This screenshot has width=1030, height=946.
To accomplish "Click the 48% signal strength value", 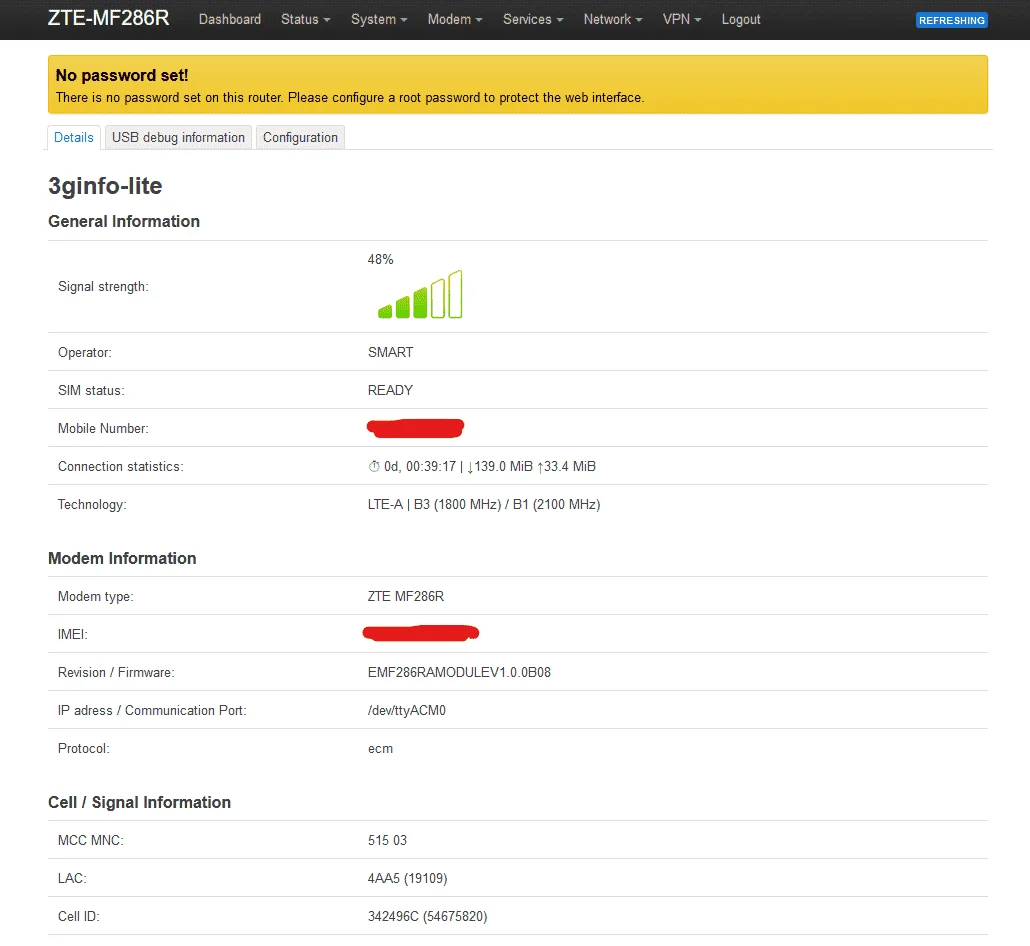I will 380,259.
